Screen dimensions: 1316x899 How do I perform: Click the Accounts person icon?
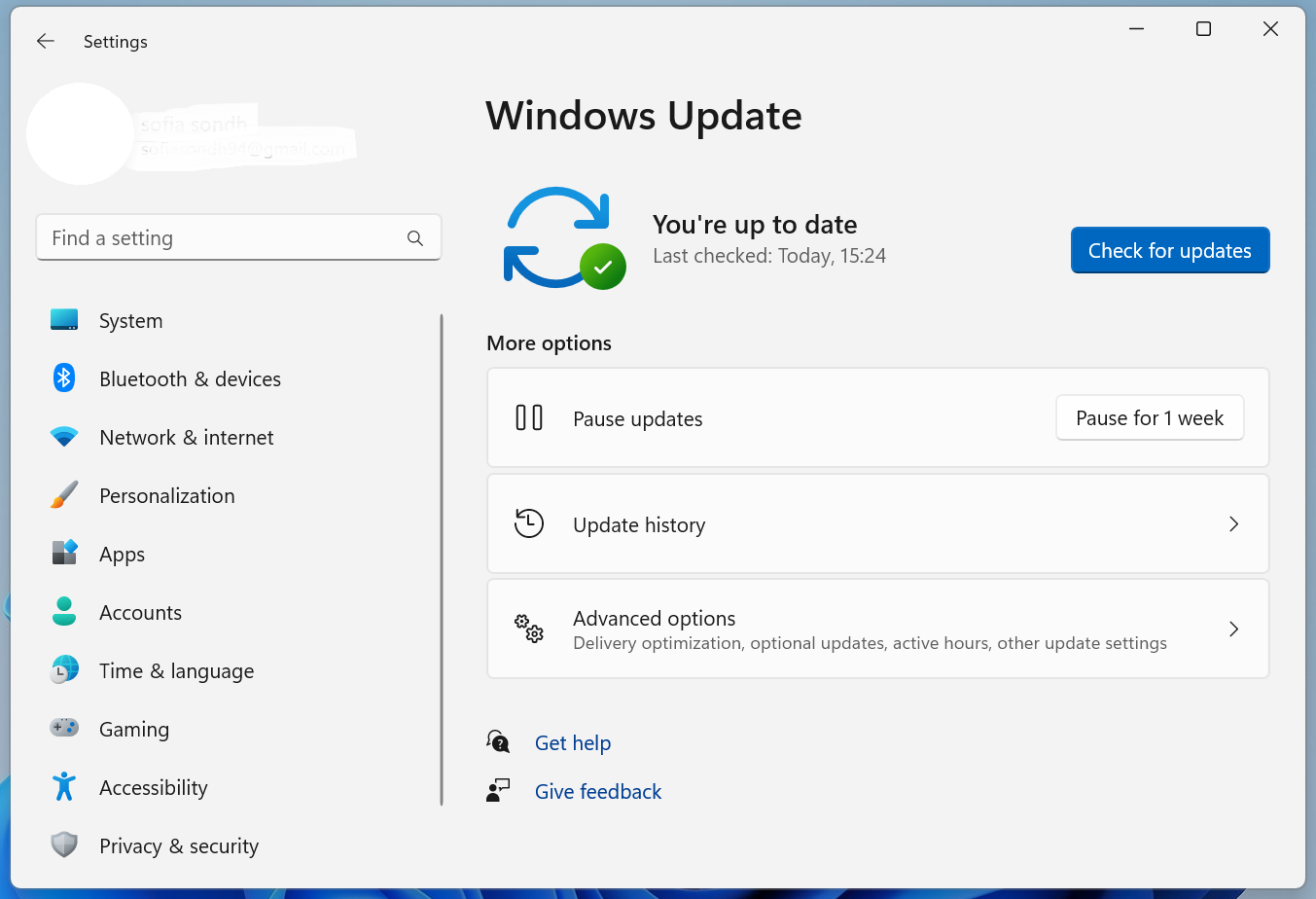tap(64, 612)
